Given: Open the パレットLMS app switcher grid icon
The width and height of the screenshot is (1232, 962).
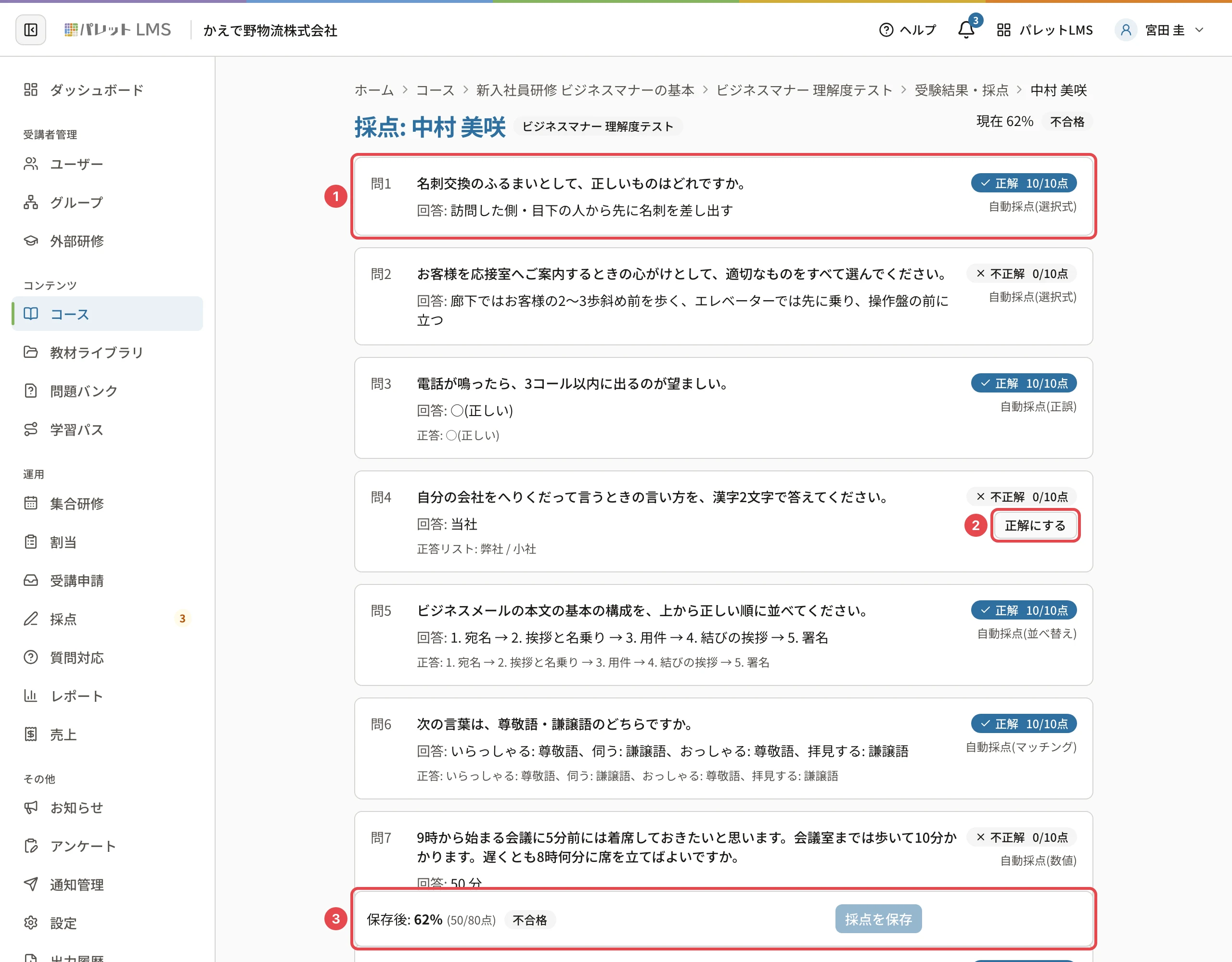Looking at the screenshot, I should [x=1003, y=30].
